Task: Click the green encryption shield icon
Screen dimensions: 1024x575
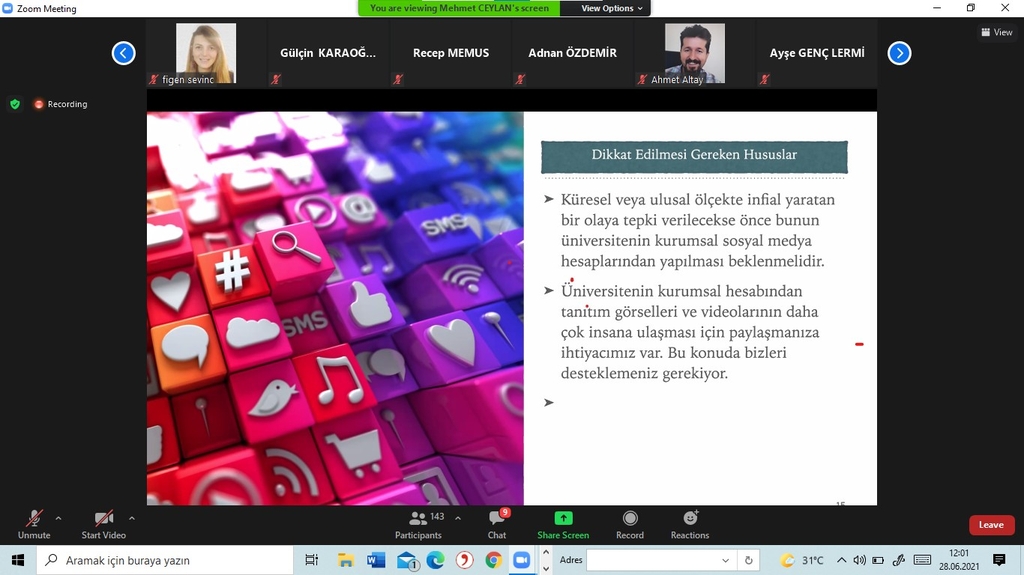Action: (x=15, y=104)
